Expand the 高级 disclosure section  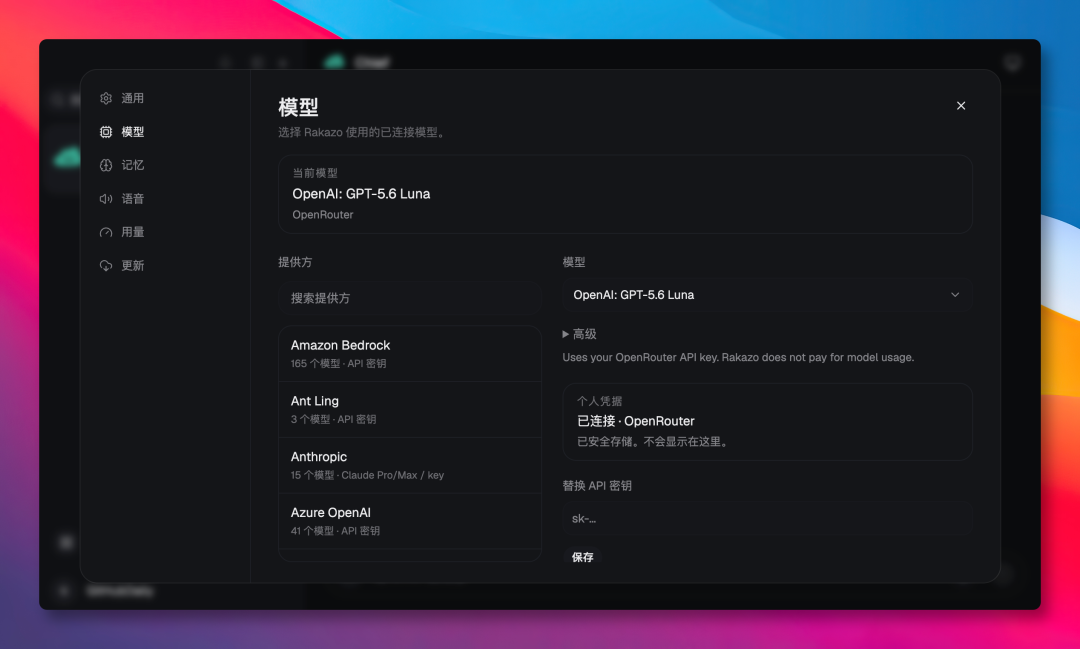click(579, 334)
